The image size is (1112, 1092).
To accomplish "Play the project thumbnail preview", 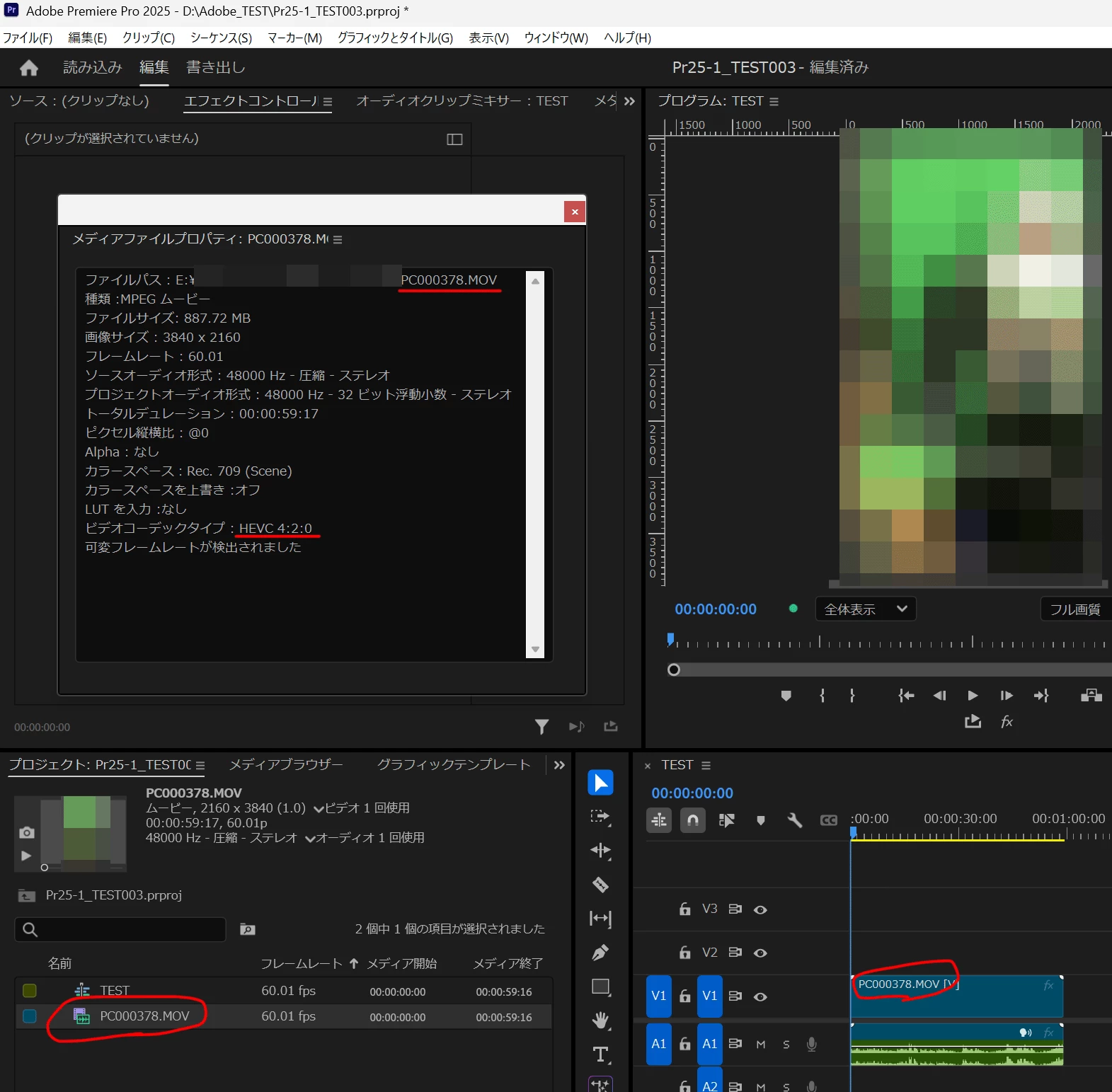I will click(x=26, y=855).
